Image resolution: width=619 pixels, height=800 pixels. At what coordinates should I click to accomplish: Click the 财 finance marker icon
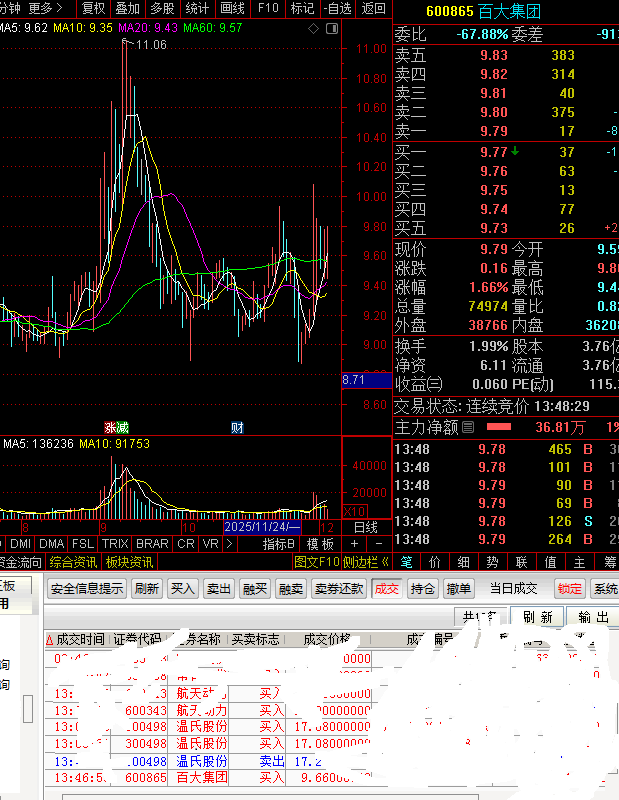coord(237,427)
